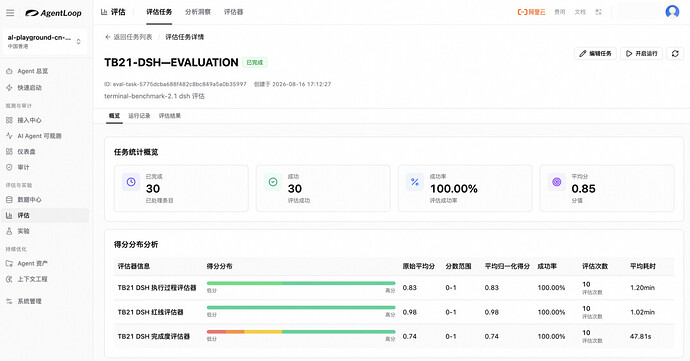Click the TB21 DSH 完成度评估器 row name
The height and width of the screenshot is (361, 690).
154,336
